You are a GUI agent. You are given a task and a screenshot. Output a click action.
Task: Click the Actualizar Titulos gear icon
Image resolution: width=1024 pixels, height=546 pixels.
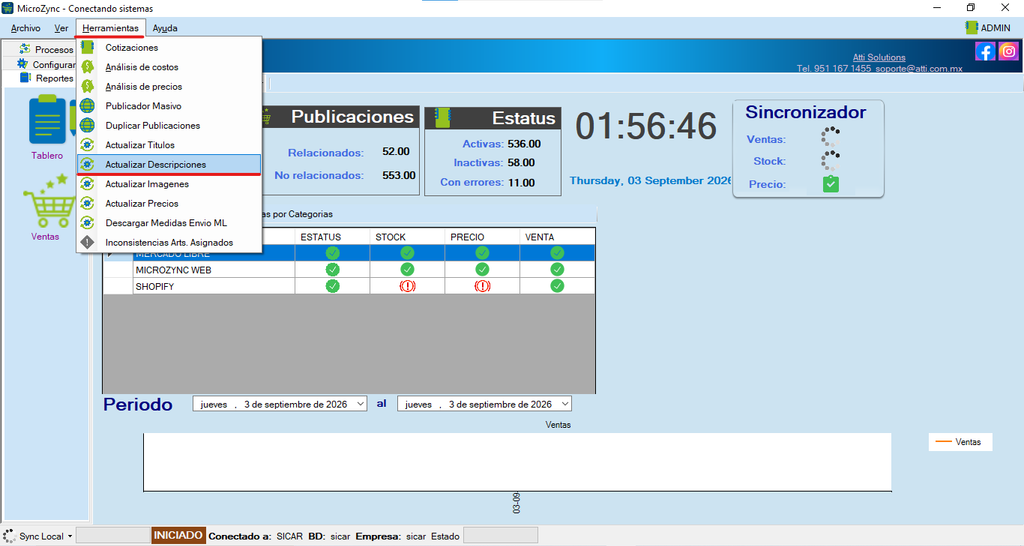(x=88, y=145)
